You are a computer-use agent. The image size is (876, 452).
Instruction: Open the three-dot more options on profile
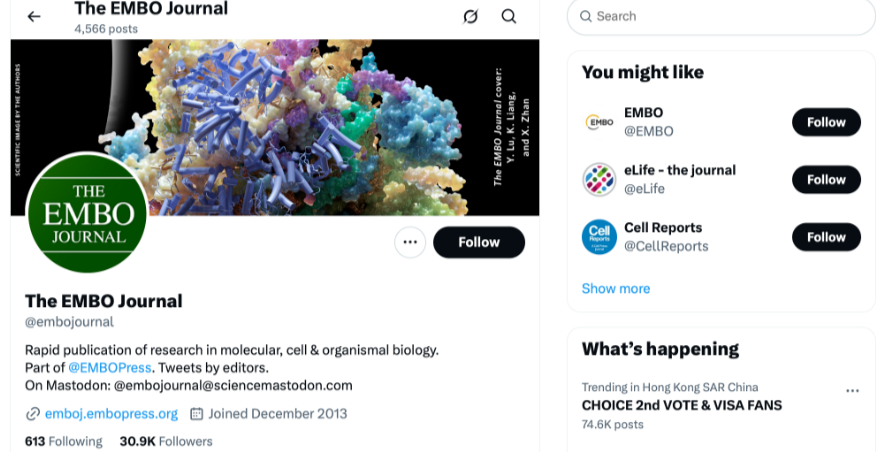410,242
